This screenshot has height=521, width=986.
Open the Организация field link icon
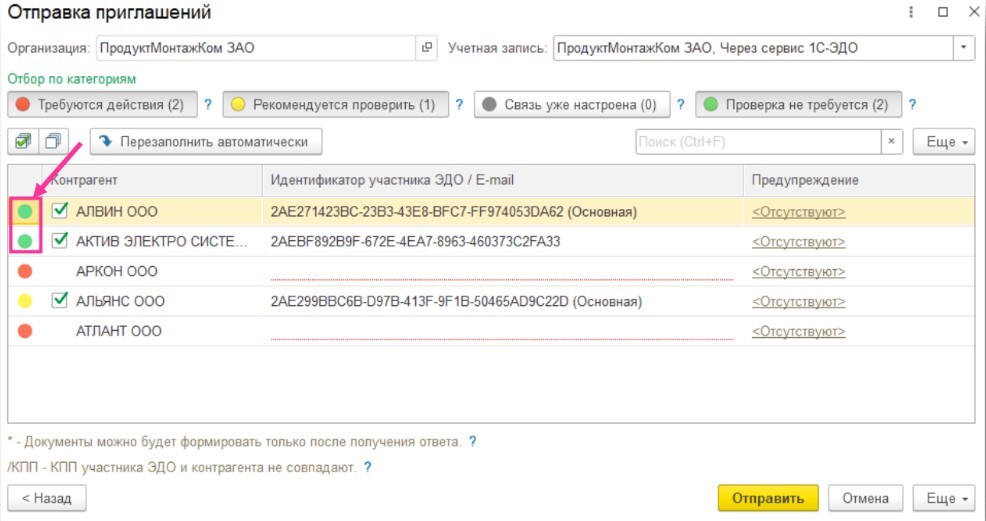pyautogui.click(x=427, y=48)
